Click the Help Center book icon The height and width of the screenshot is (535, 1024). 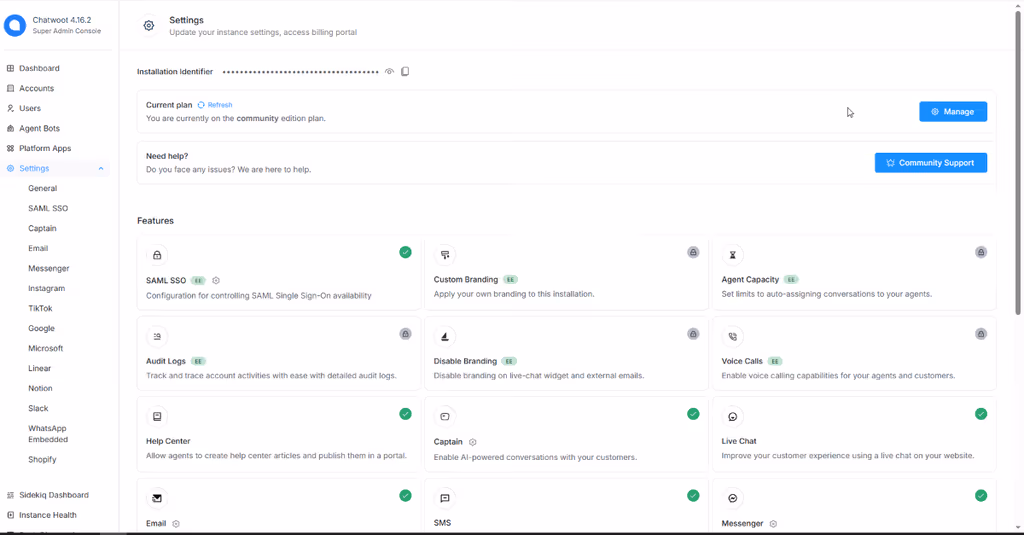tap(157, 416)
